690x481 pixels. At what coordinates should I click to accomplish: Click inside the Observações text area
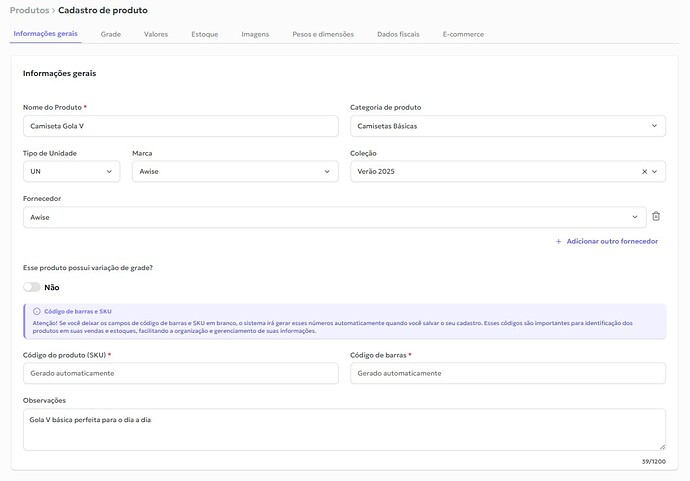(x=344, y=430)
